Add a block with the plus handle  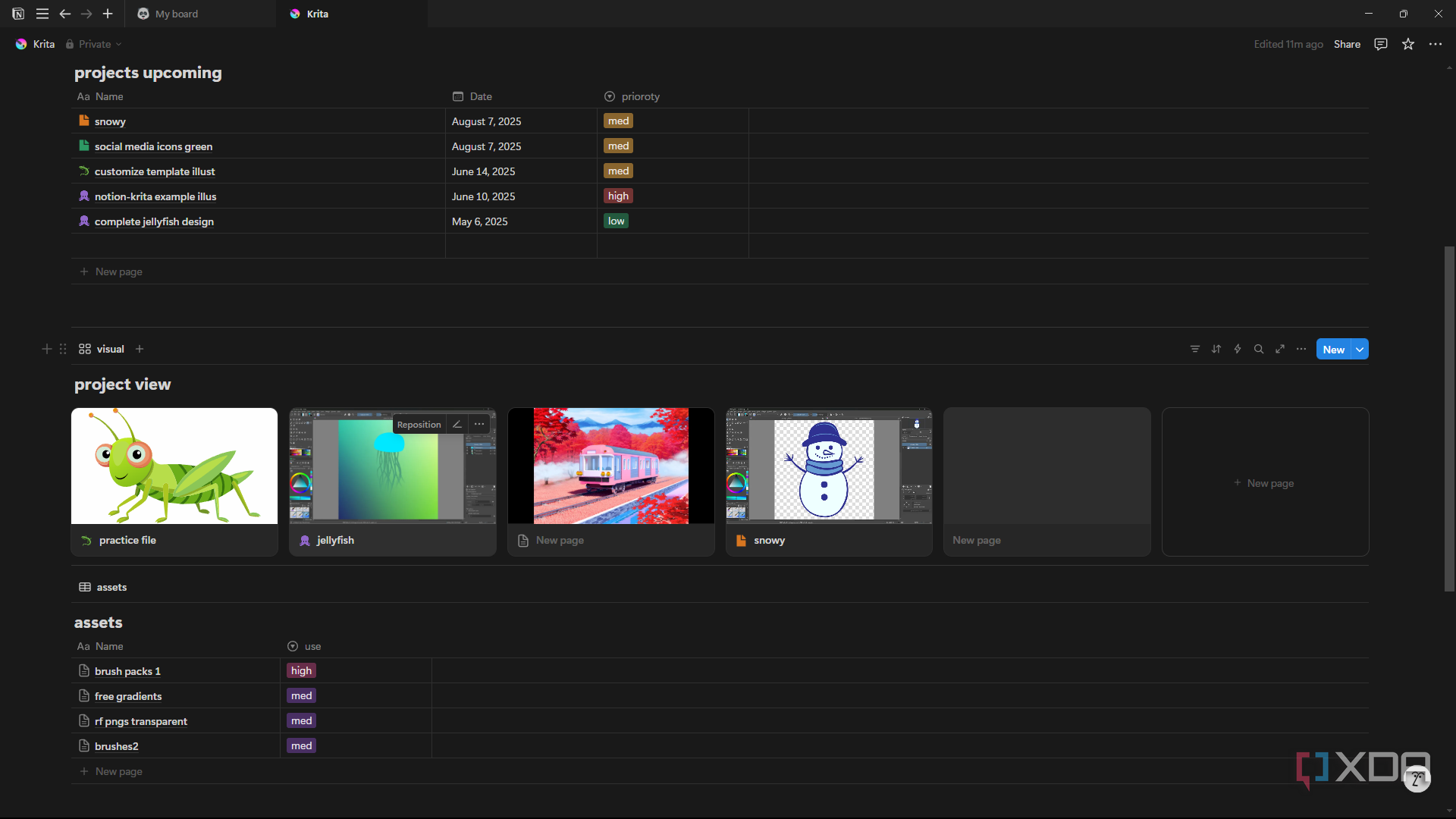point(47,349)
